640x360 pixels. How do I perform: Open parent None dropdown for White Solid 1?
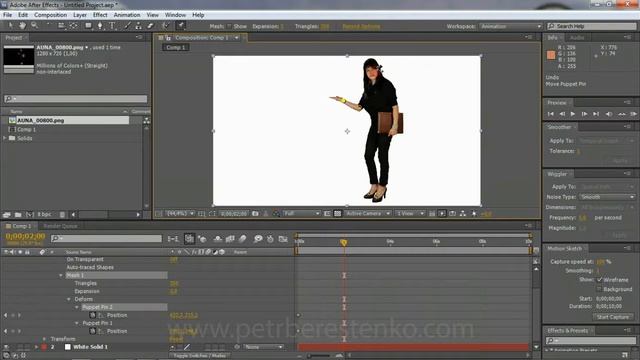(263, 347)
